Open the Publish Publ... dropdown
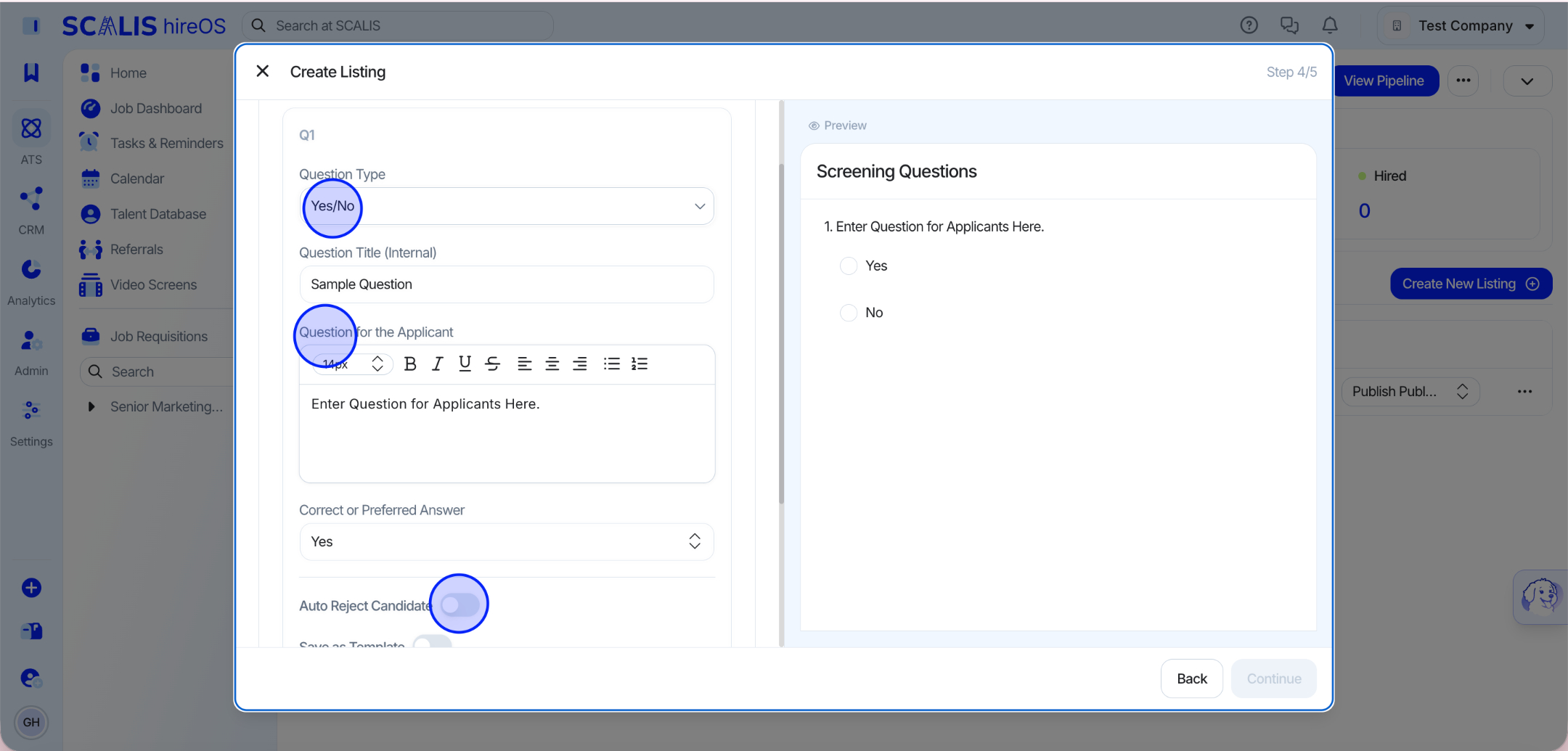 pyautogui.click(x=1410, y=392)
